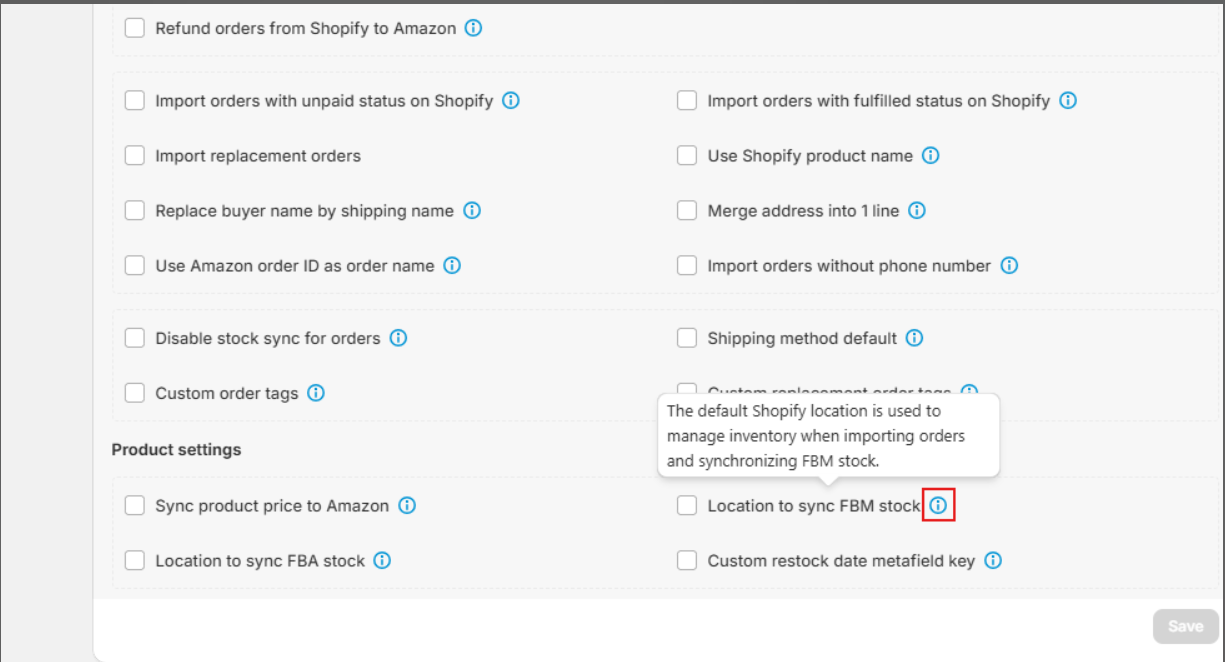Check Import orders with fulfilled status on Shopify
1225x662 pixels.
point(687,101)
